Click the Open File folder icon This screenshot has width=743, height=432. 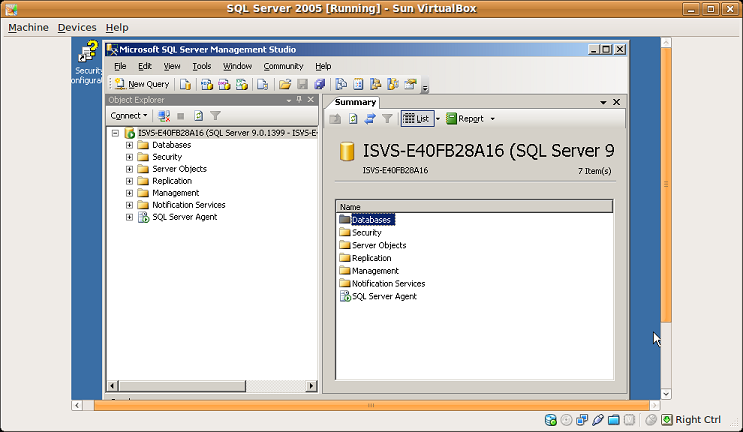tap(284, 84)
